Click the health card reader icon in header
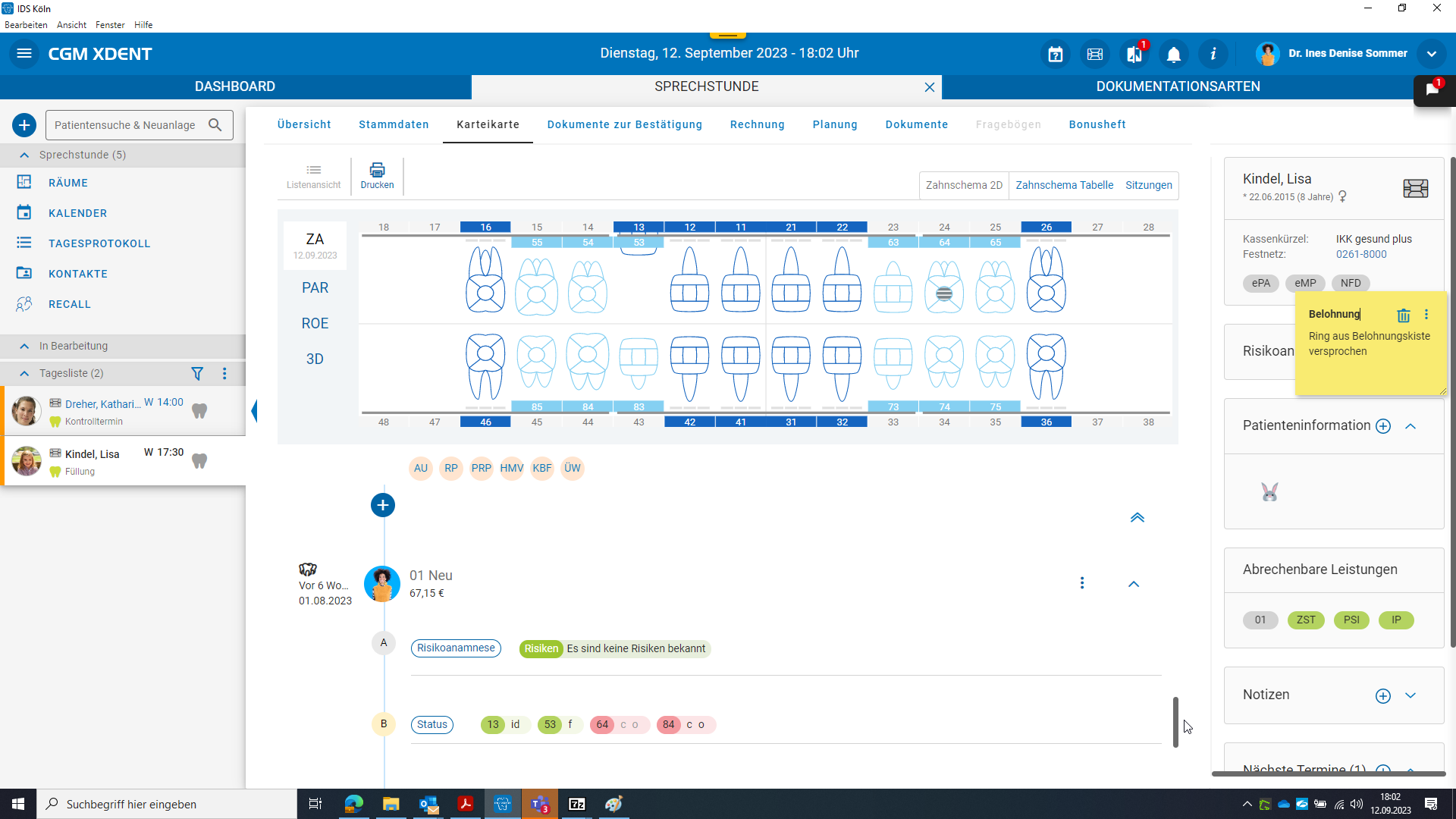The image size is (1456, 819). [1095, 54]
